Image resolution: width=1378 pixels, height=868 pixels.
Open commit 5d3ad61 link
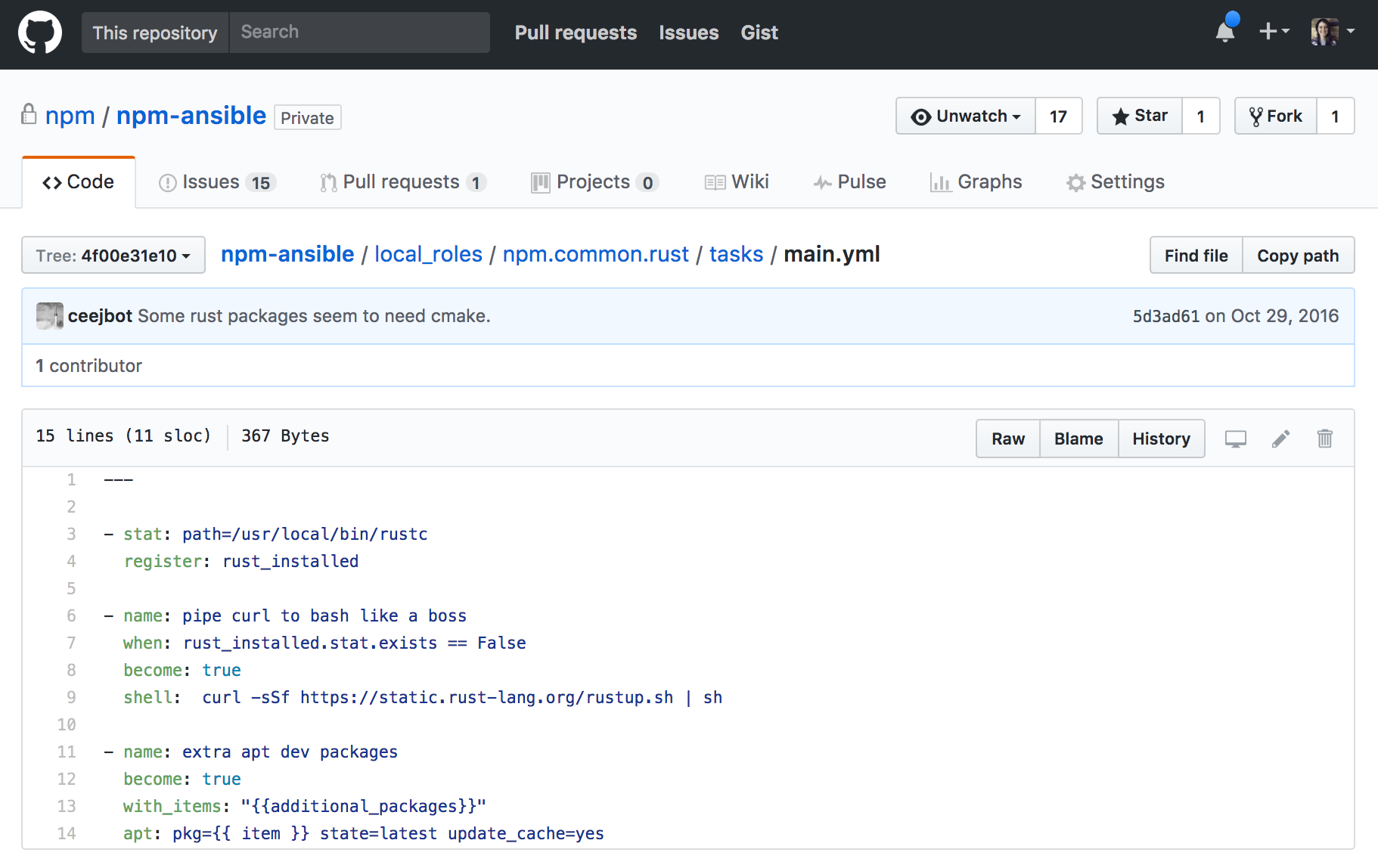(x=1165, y=316)
